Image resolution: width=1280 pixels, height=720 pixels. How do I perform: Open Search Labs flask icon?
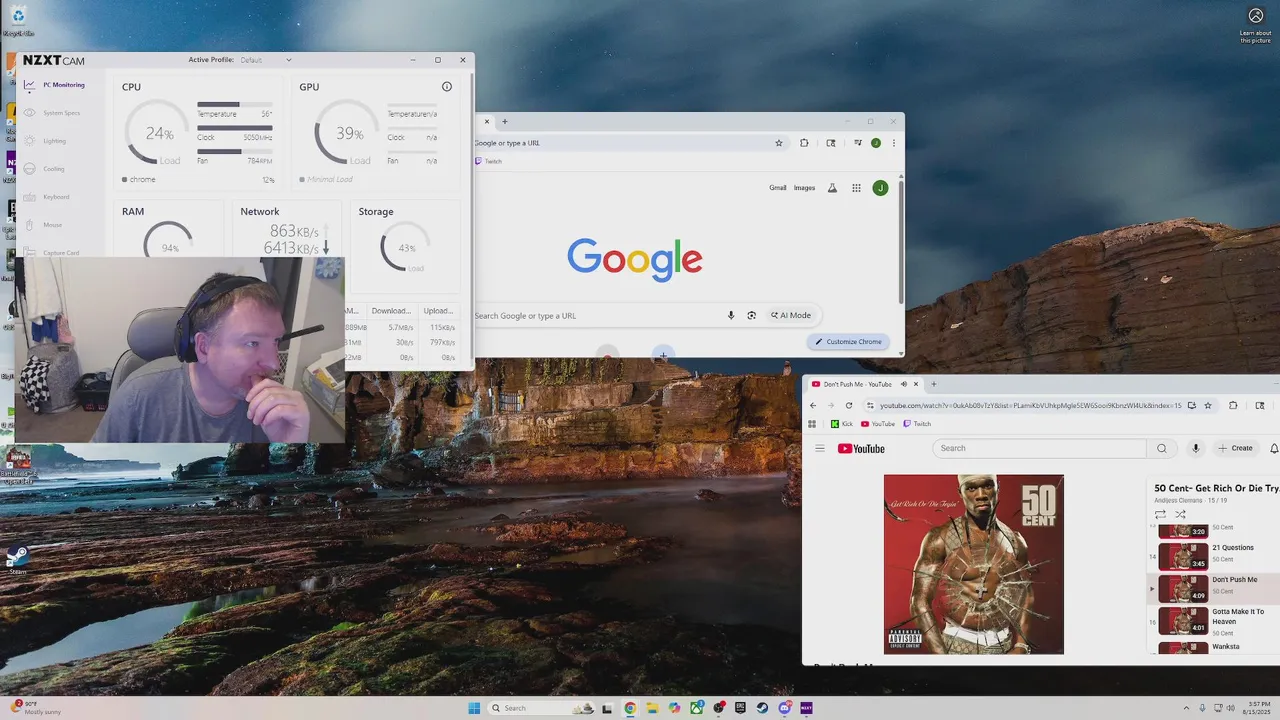[x=832, y=188]
